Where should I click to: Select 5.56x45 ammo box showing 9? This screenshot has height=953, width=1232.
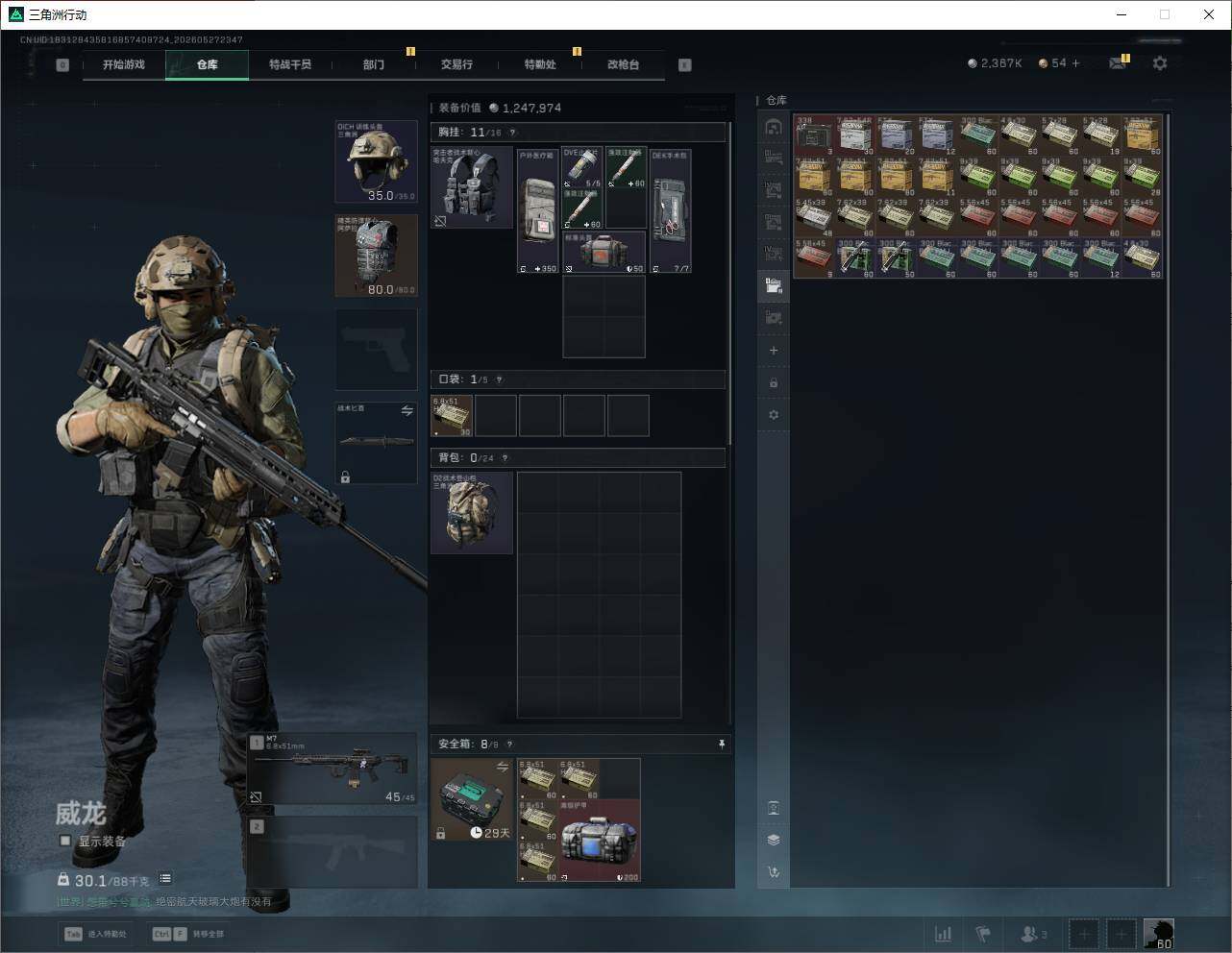point(815,259)
